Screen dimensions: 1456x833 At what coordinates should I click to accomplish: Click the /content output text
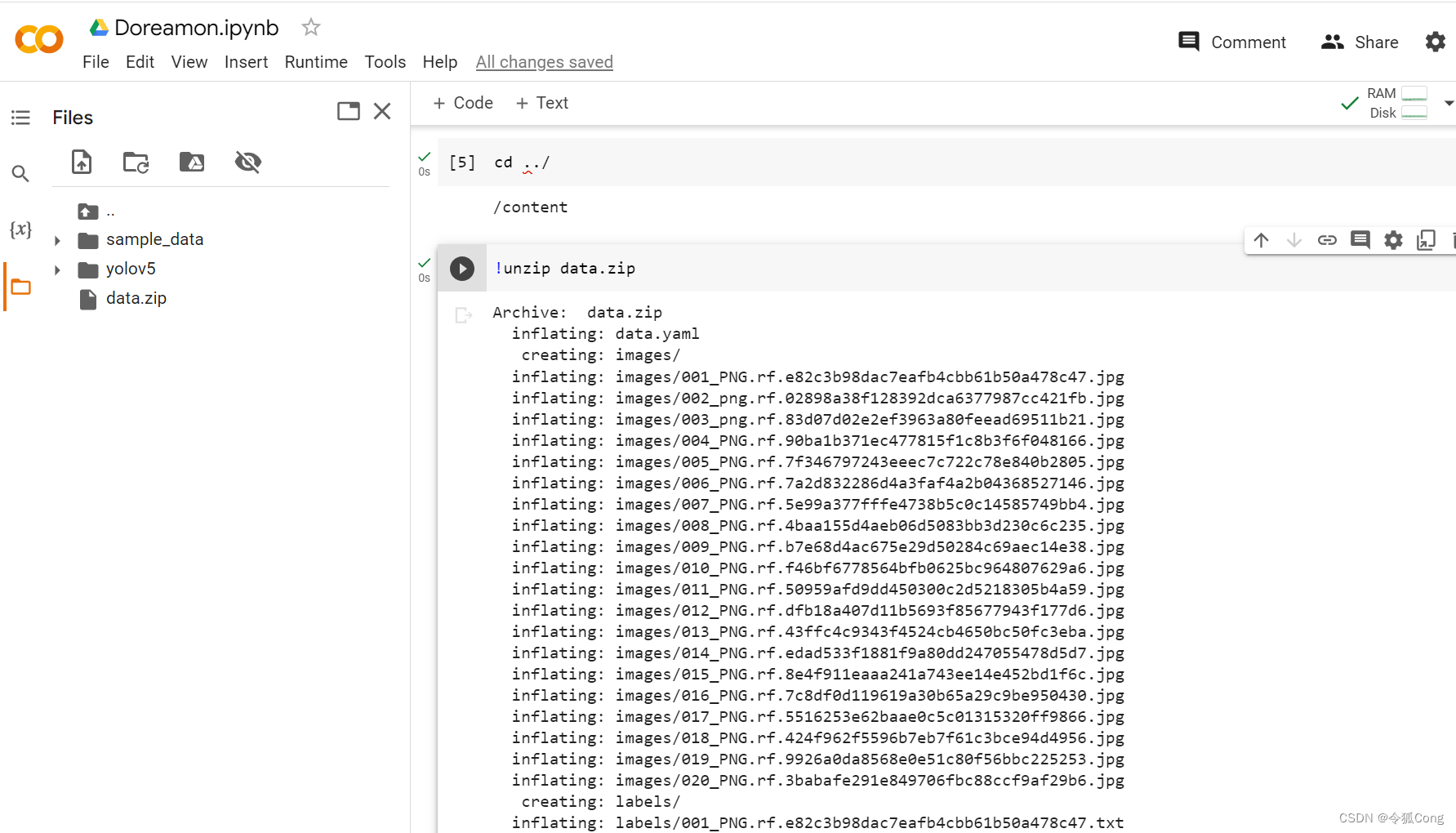click(530, 207)
